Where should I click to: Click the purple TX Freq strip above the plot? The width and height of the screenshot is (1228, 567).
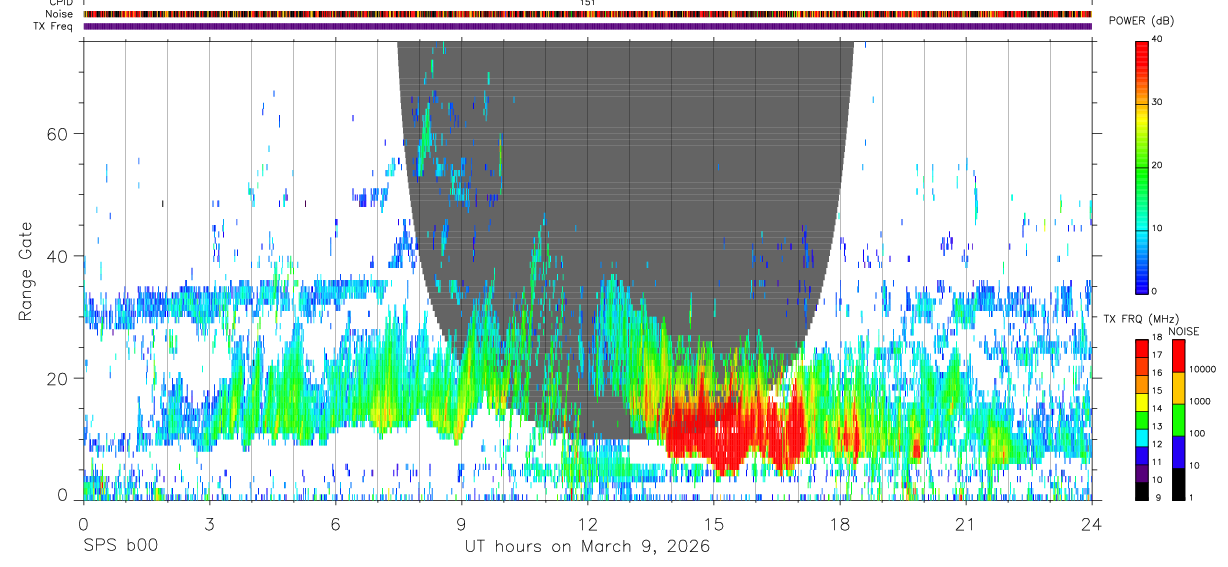pos(588,26)
